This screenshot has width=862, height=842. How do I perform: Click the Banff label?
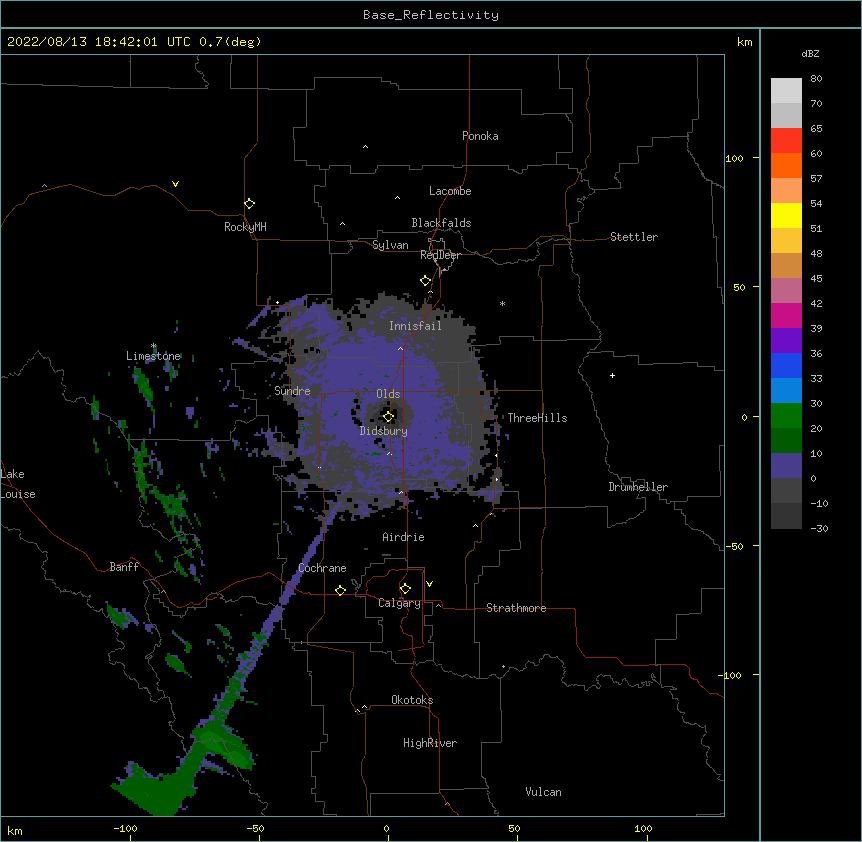tap(124, 567)
